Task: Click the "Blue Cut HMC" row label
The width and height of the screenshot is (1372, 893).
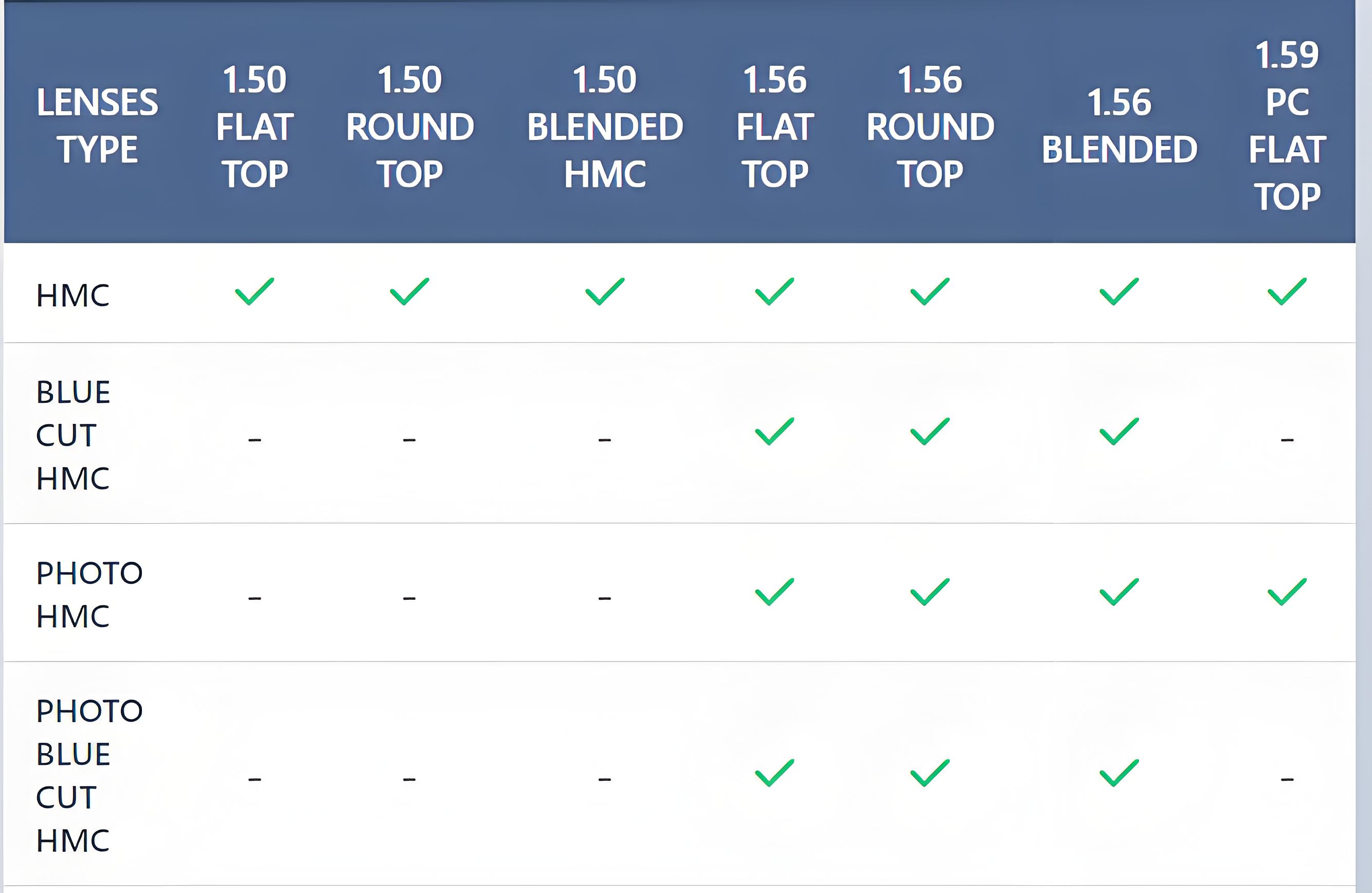Action: tap(73, 435)
